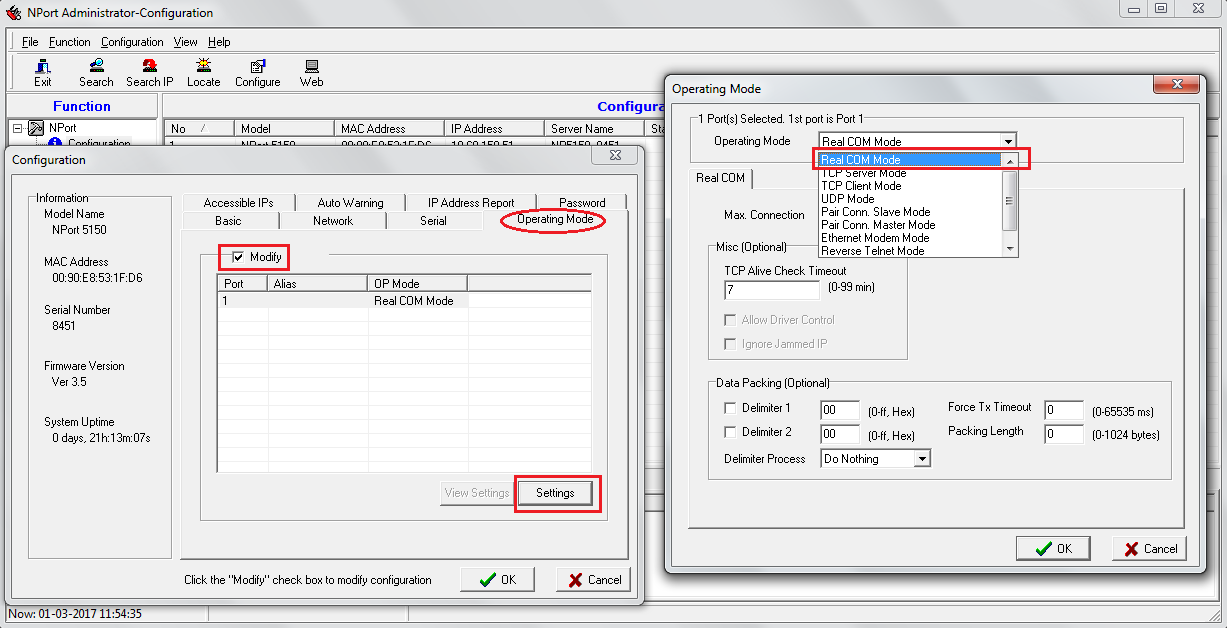Open the Web console toolbar icon
This screenshot has width=1227, height=628.
[311, 73]
